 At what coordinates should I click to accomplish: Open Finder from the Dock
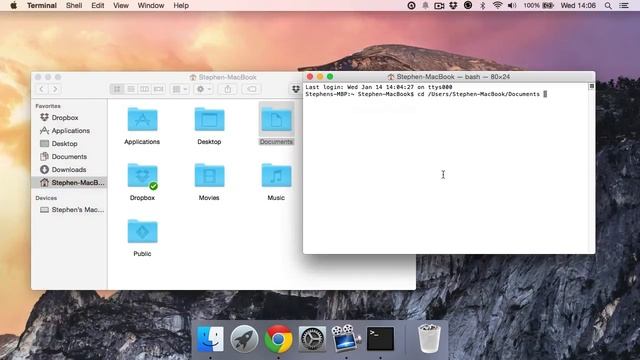[210, 339]
